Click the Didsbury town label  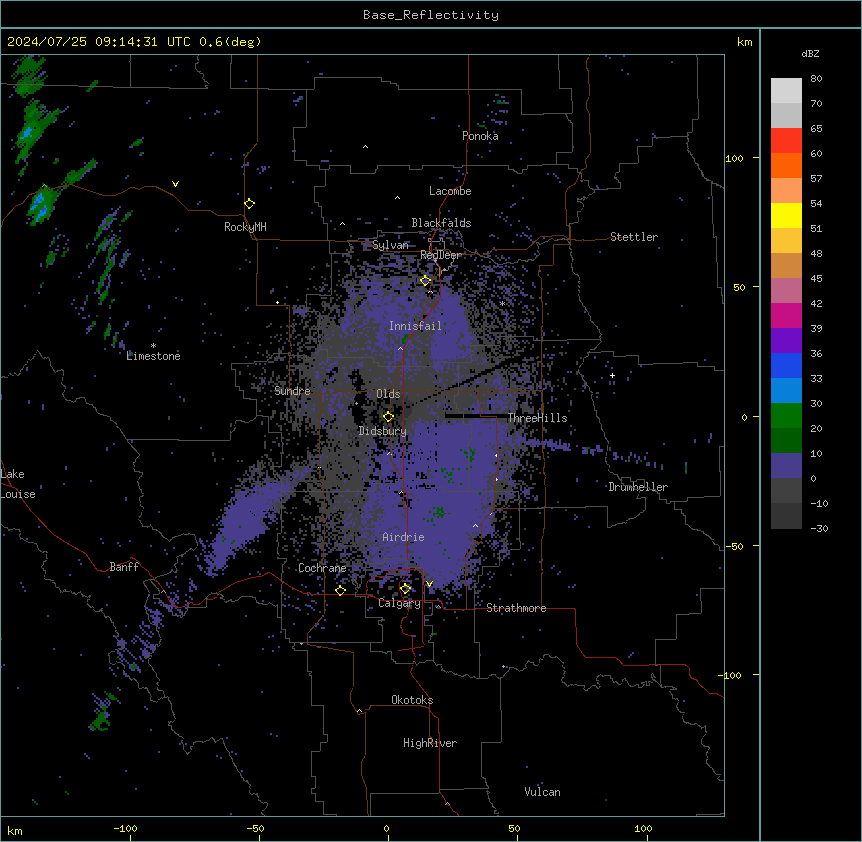[x=382, y=431]
